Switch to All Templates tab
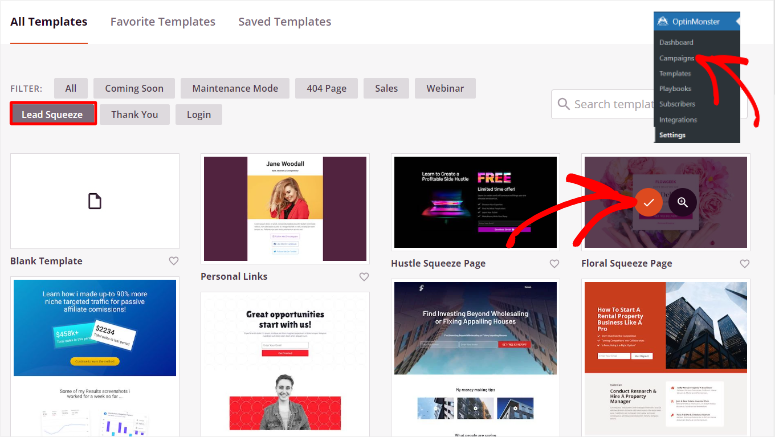775x437 pixels. tap(49, 22)
